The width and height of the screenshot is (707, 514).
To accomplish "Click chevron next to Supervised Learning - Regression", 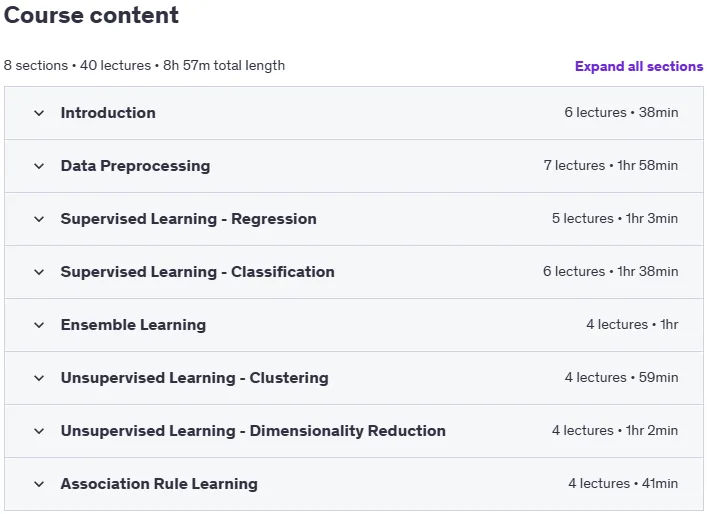I will 39,219.
